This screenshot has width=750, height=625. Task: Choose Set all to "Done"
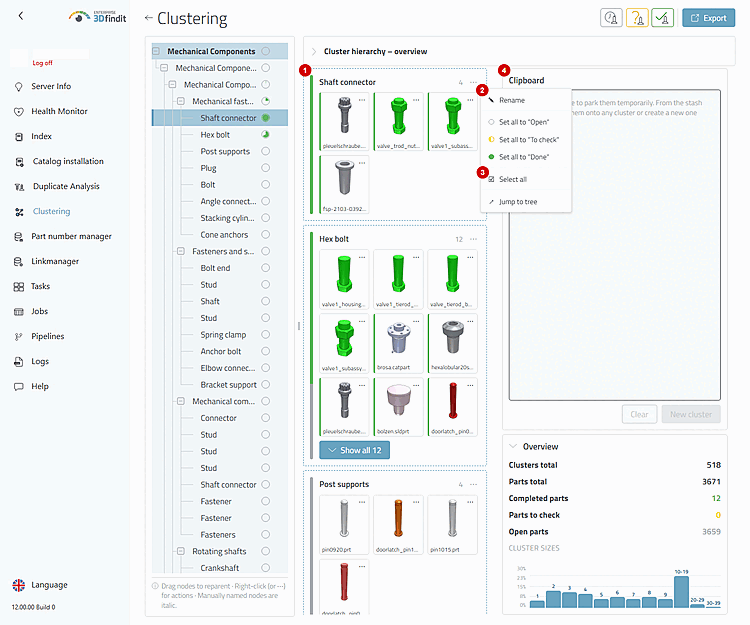pos(526,157)
